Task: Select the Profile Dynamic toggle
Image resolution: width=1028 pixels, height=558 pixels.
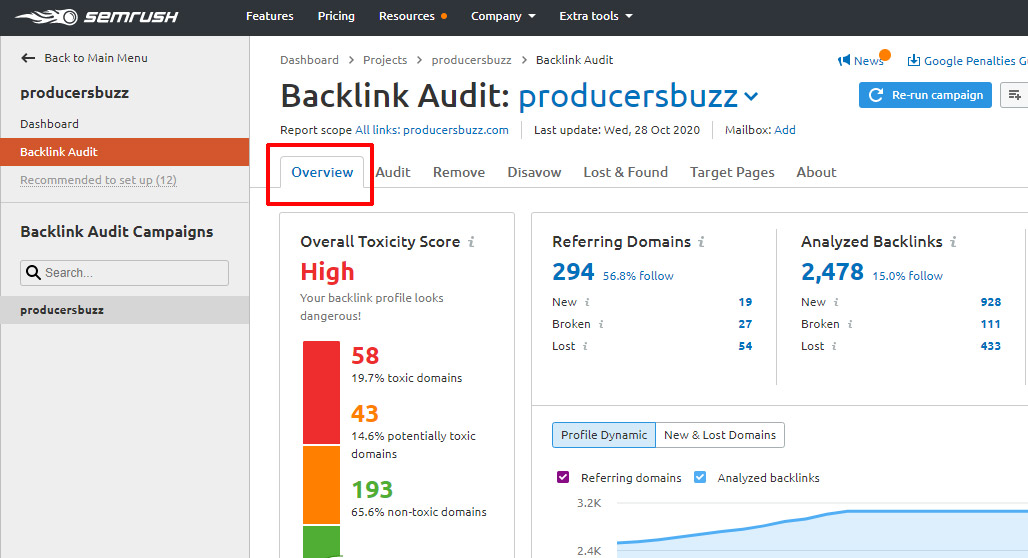Action: coord(604,435)
